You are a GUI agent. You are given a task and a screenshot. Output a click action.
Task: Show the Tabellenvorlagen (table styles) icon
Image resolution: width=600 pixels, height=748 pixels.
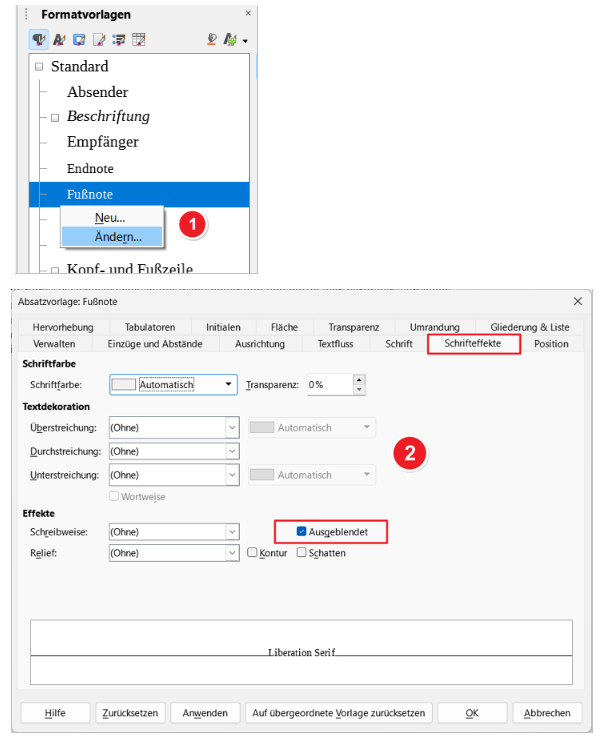(139, 40)
